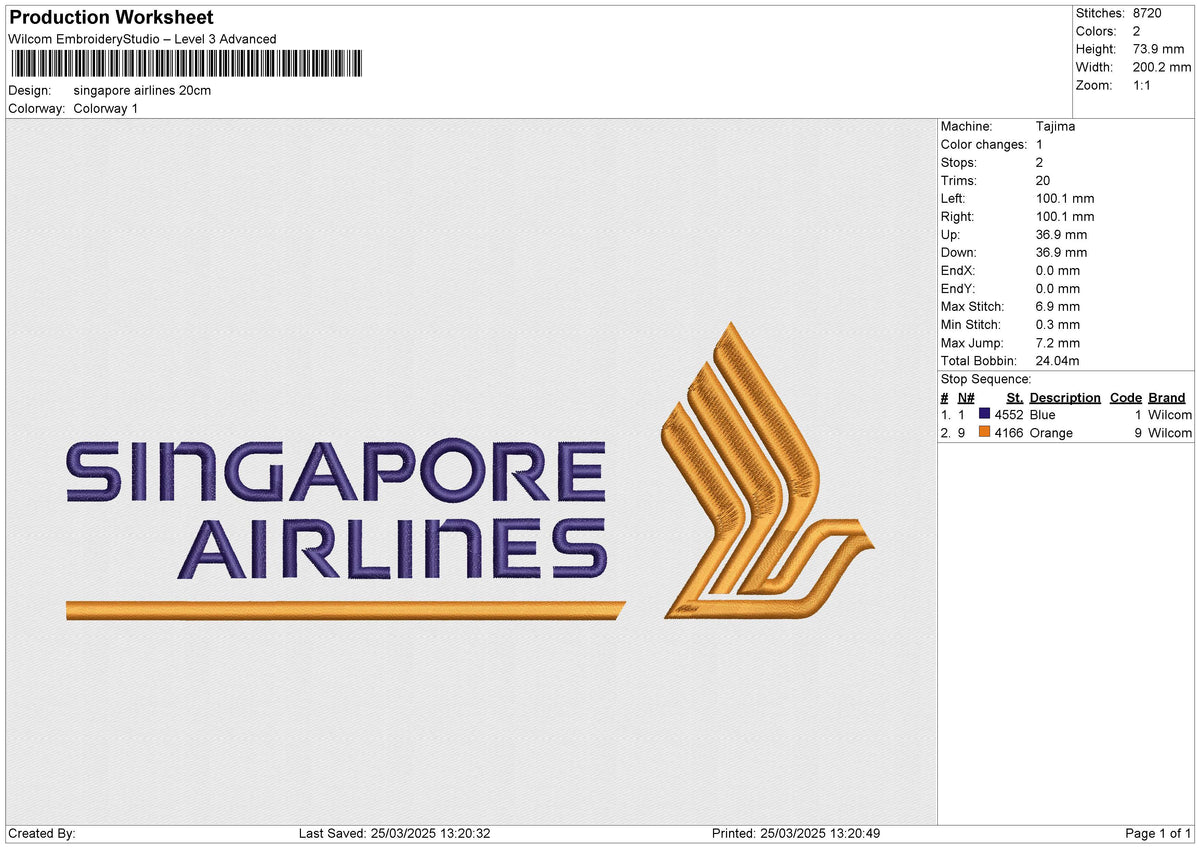This screenshot has height=848, width=1200.
Task: Click the EndX value 0.0 mm
Action: tap(1058, 271)
